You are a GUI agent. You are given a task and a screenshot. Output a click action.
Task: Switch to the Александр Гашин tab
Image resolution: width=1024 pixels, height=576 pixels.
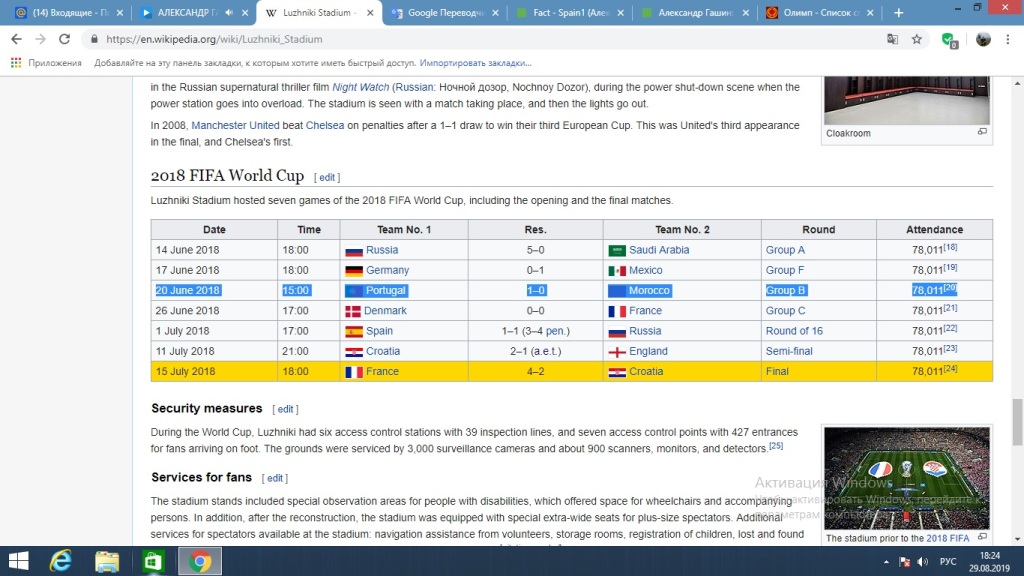(694, 12)
